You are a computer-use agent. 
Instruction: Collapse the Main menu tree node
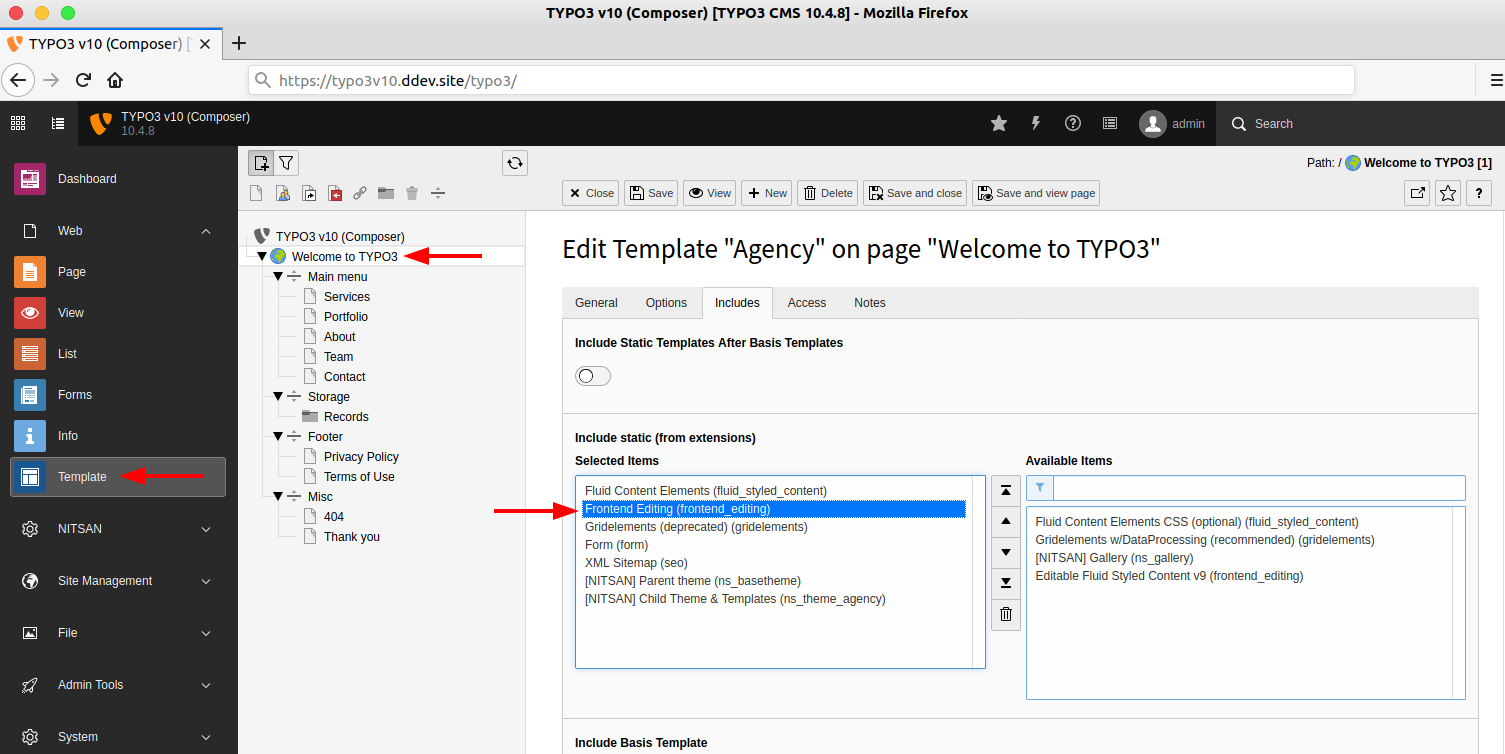click(x=278, y=277)
